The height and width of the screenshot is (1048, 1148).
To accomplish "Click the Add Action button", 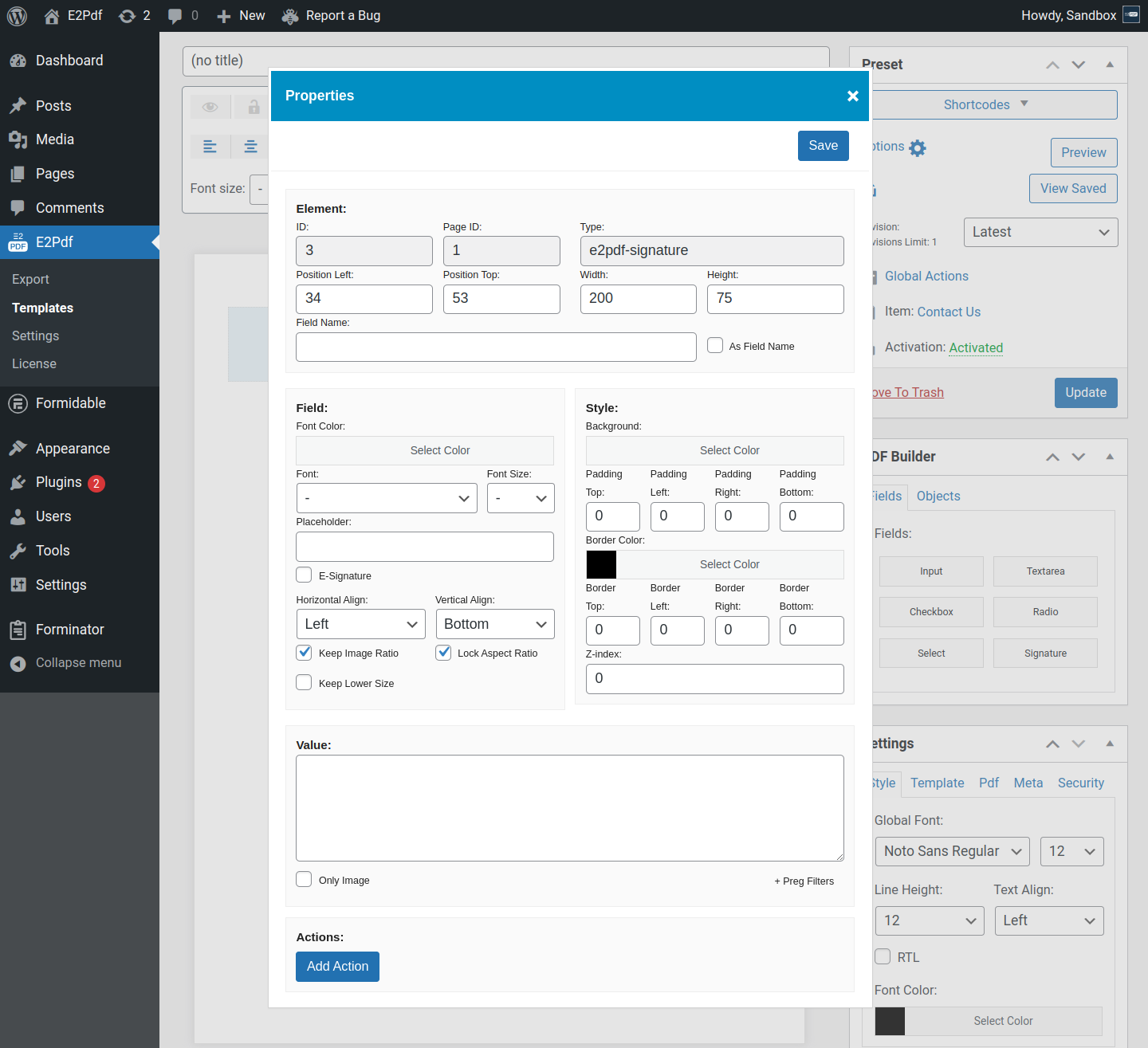I will coord(337,966).
